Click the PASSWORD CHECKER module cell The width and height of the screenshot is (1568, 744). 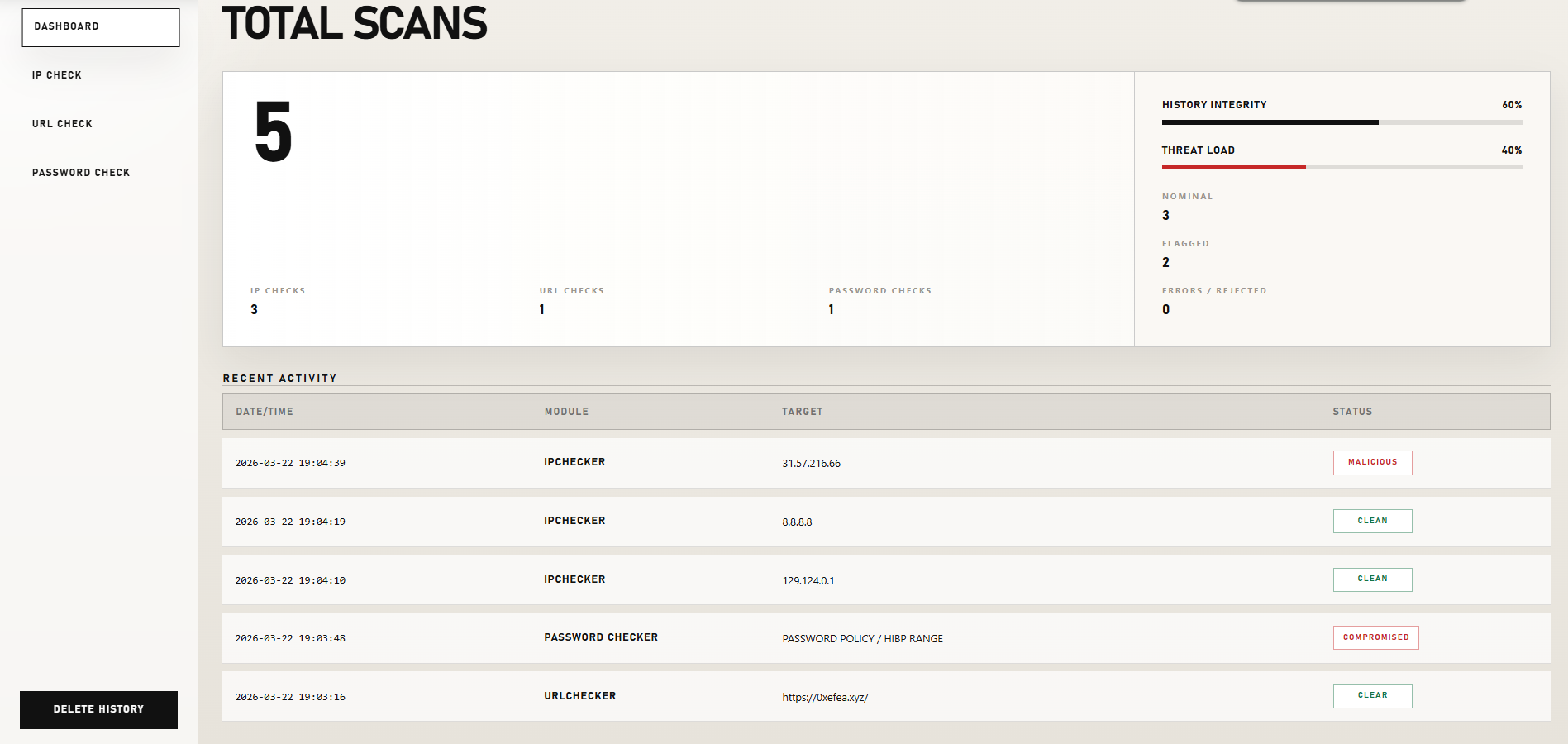[x=601, y=637]
